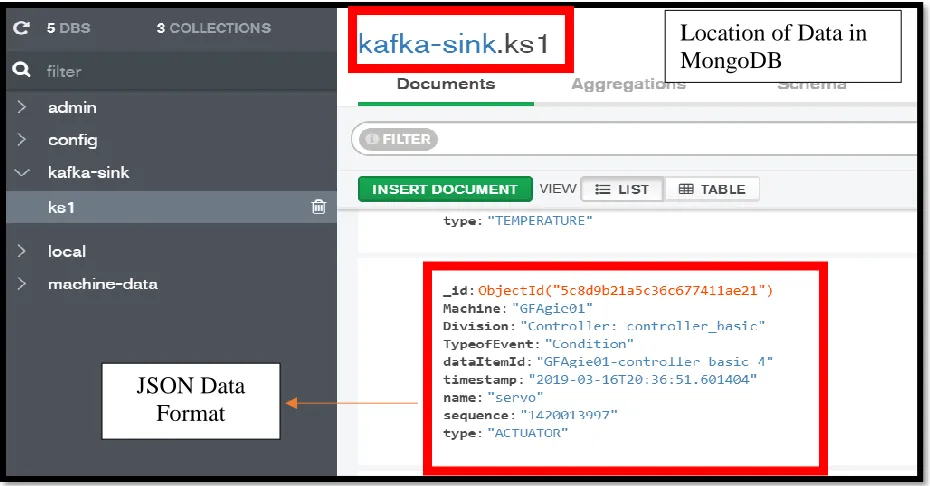The width and height of the screenshot is (930, 486).
Task: Collapse the kafka-sink database
Action: point(22,173)
